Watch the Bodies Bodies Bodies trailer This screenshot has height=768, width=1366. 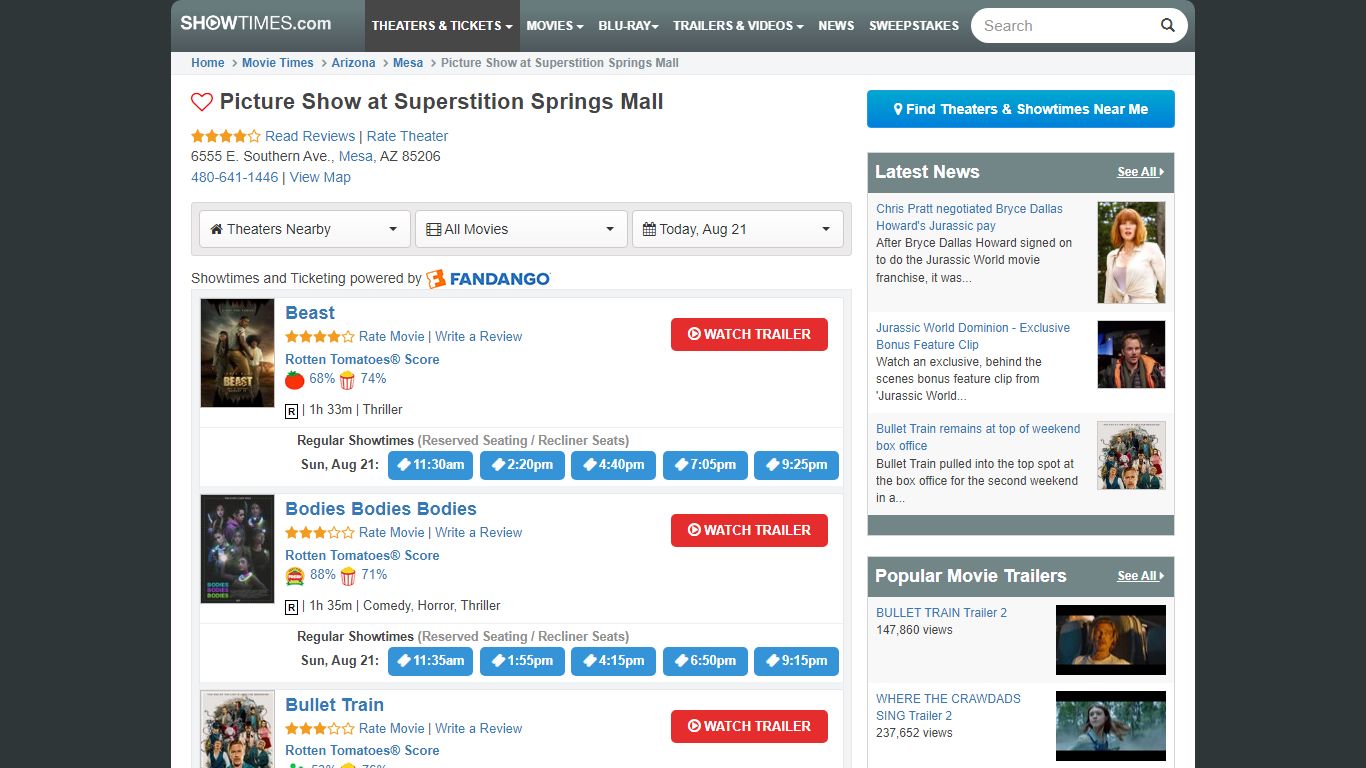tap(749, 530)
